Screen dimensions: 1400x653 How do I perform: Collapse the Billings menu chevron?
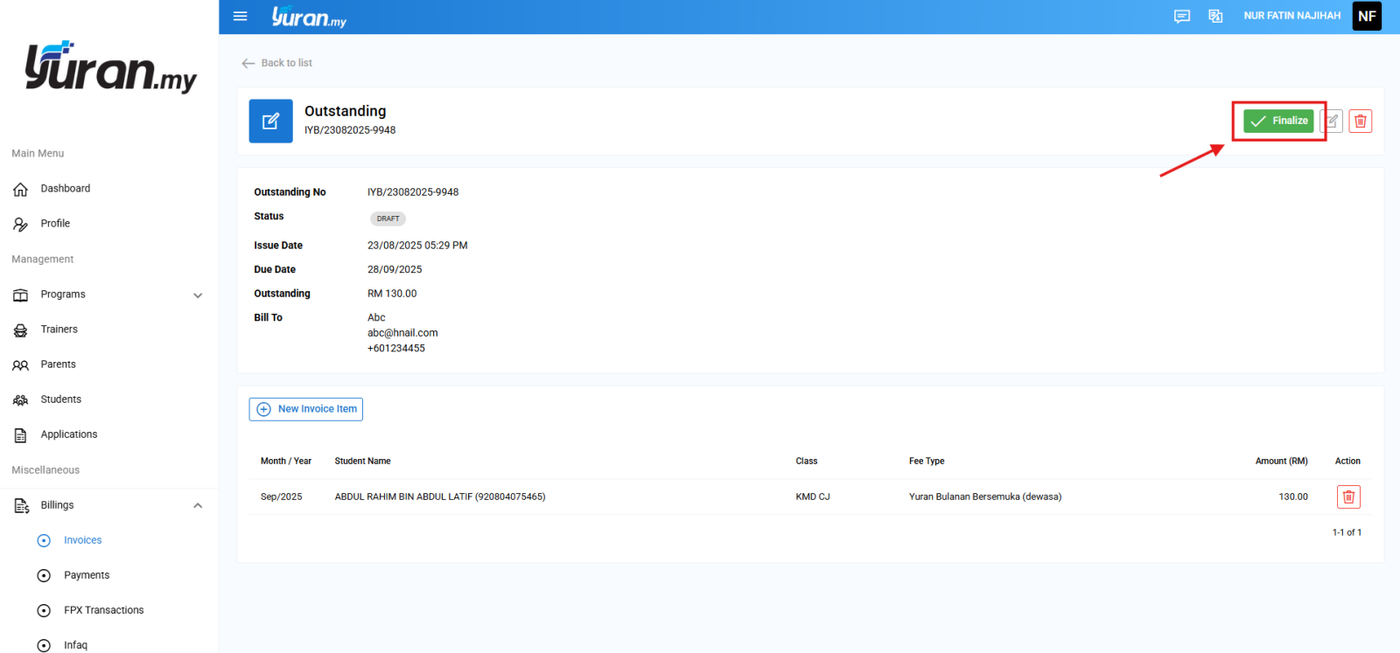tap(198, 506)
